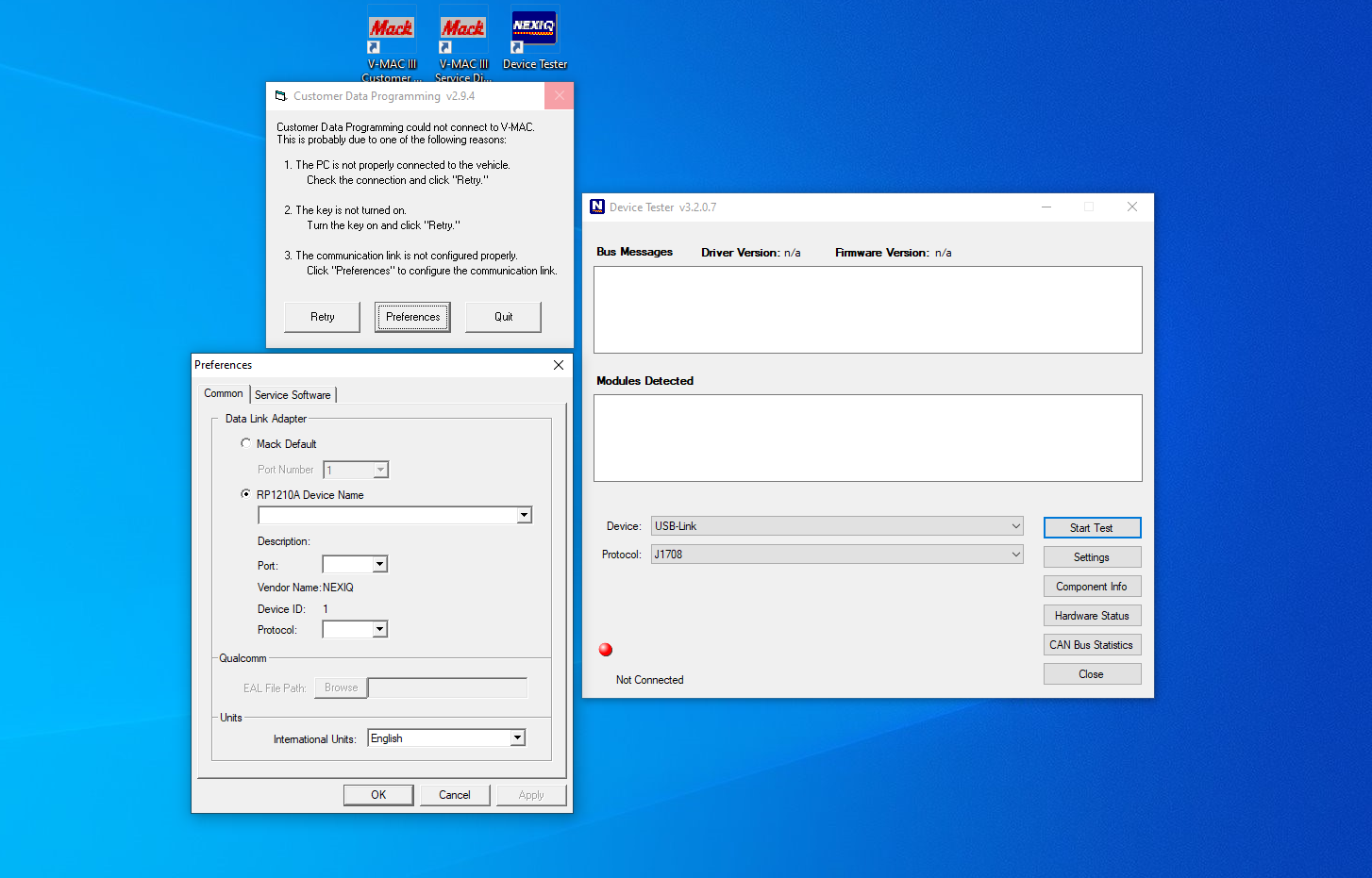The height and width of the screenshot is (878, 1372).
Task: Open the Device dropdown showing USB-Link
Action: click(1014, 525)
